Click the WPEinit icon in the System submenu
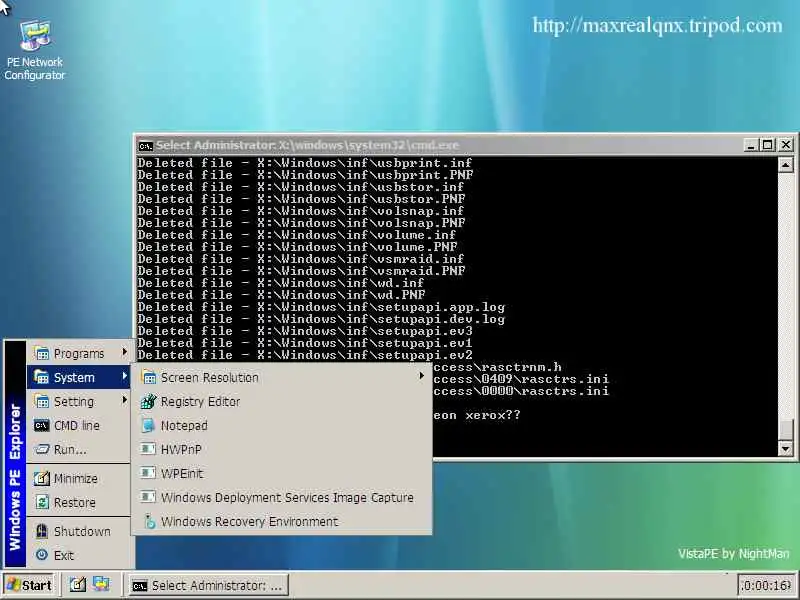This screenshot has height=600, width=800. click(x=148, y=473)
